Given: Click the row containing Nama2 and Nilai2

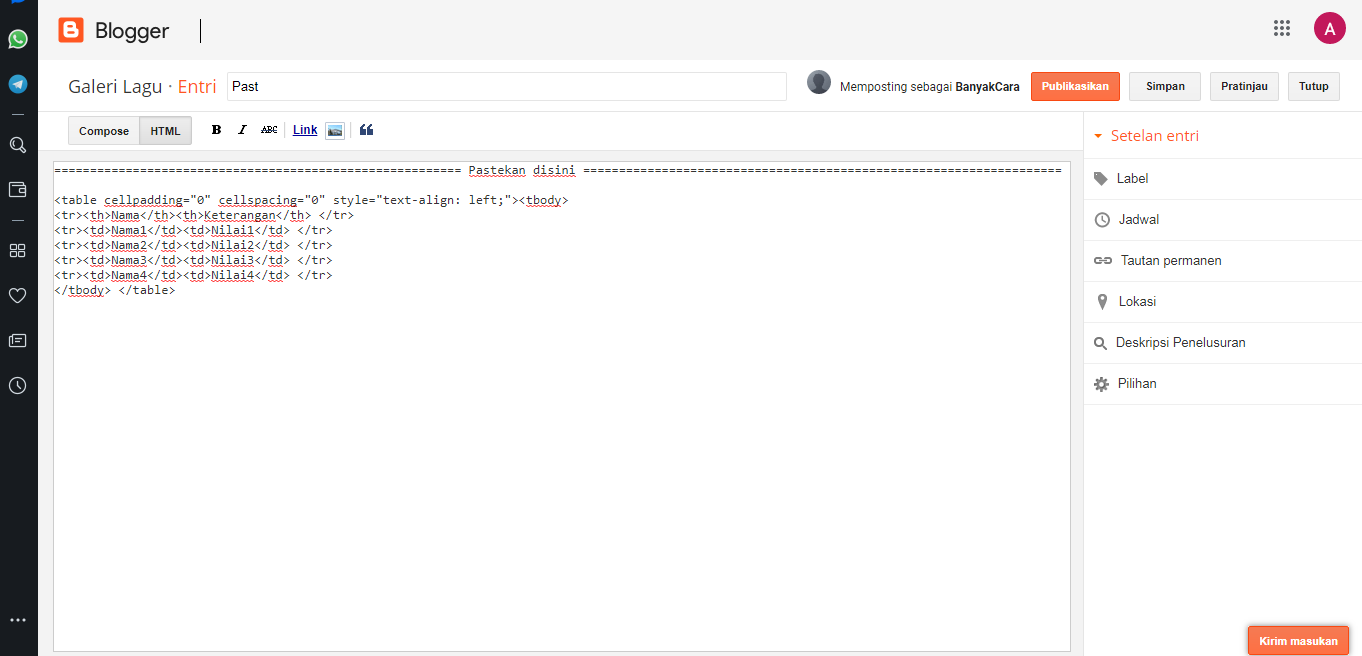Looking at the screenshot, I should pos(194,245).
